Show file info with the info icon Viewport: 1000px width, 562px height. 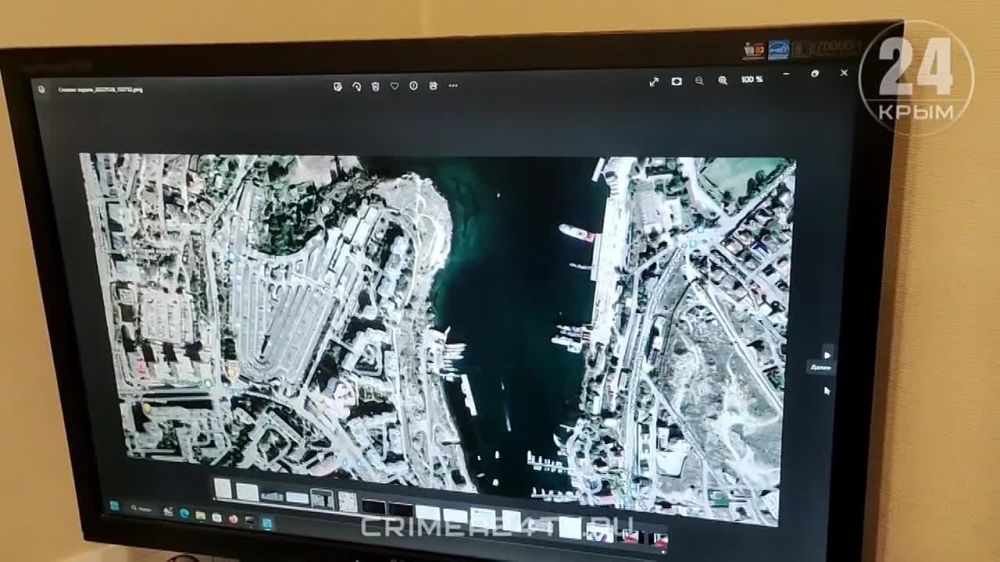click(x=414, y=85)
